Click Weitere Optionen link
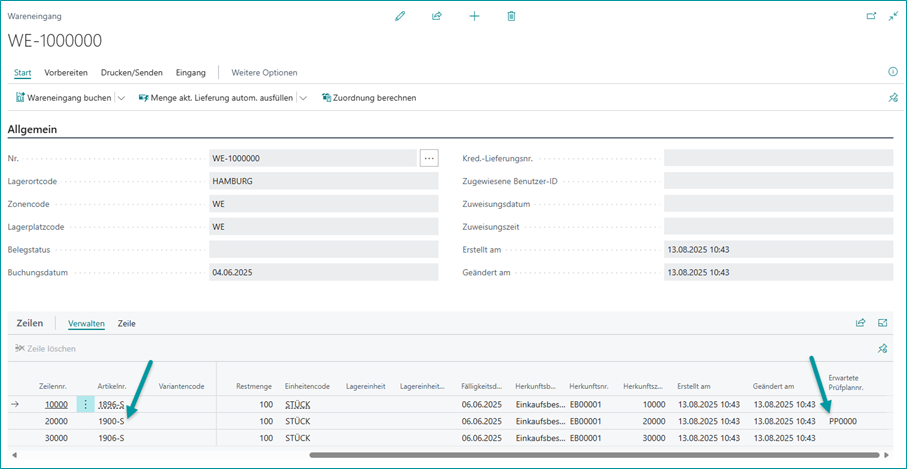 [264, 72]
